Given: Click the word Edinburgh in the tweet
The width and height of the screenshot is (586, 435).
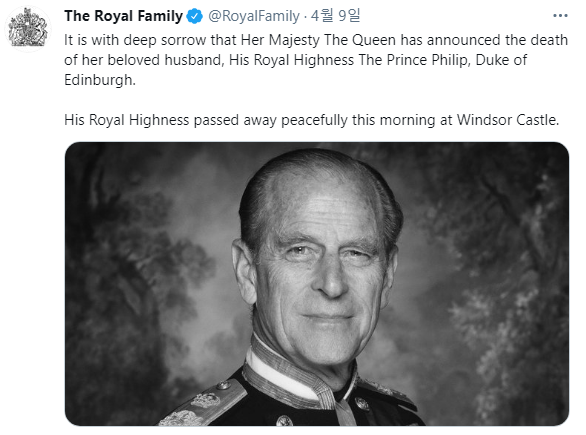Looking at the screenshot, I should pyautogui.click(x=99, y=80).
